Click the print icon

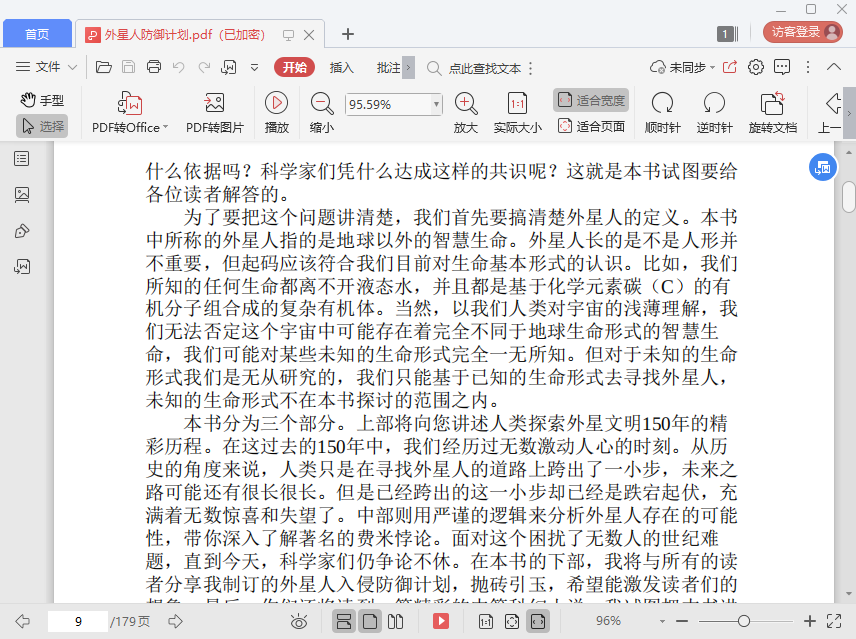click(154, 67)
